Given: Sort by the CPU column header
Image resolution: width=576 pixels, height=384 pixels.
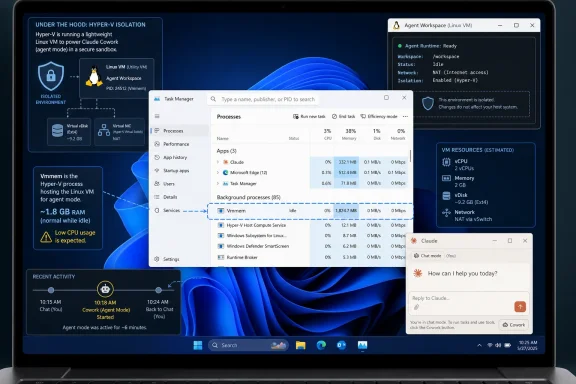Looking at the screenshot, I should (327, 134).
